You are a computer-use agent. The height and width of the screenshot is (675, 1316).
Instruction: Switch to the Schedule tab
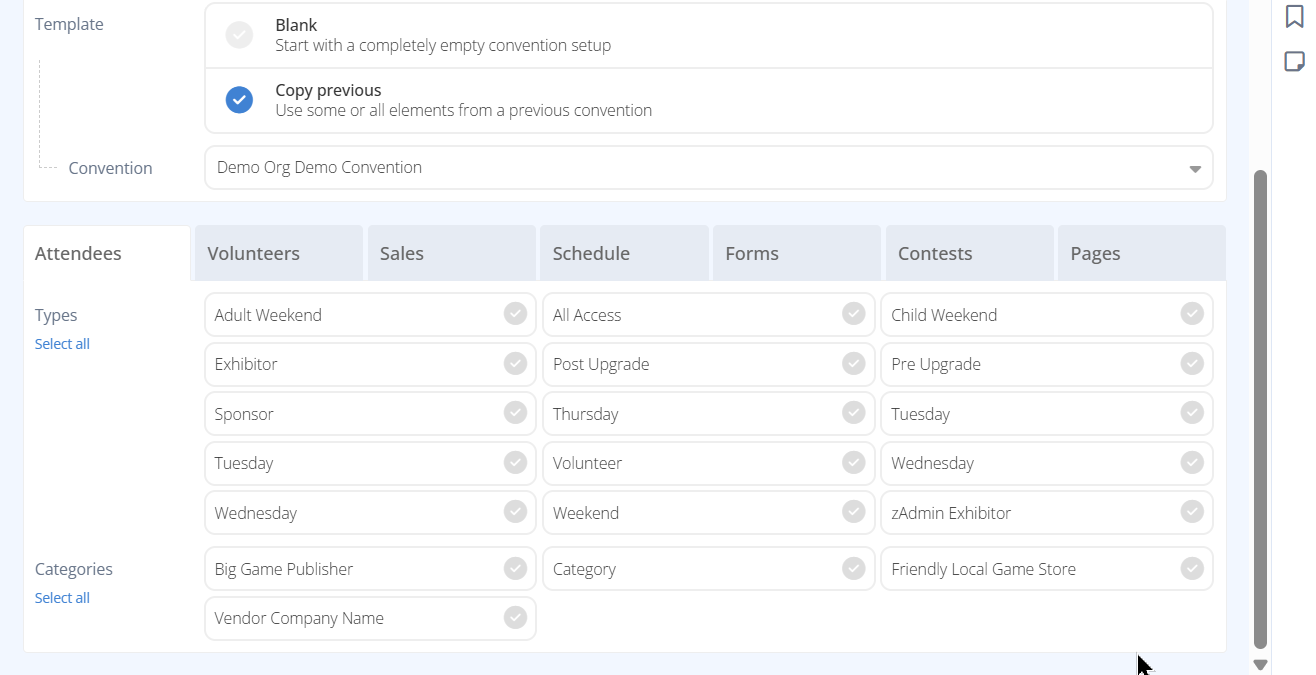pyautogui.click(x=591, y=253)
